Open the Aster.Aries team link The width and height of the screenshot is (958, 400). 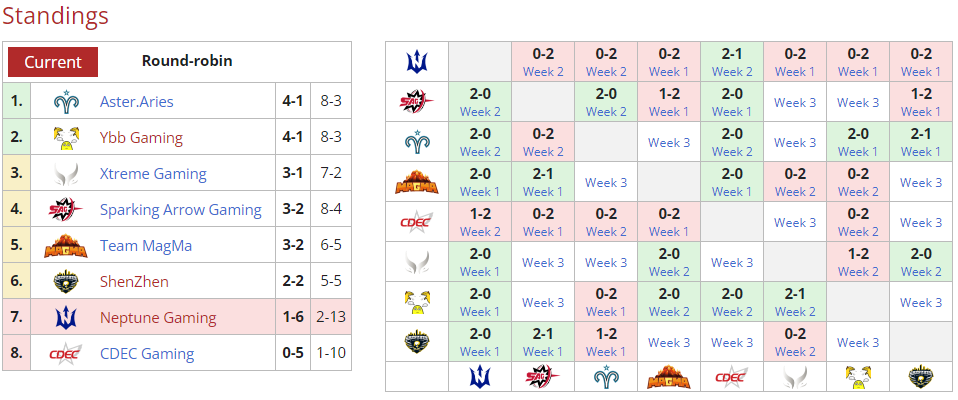137,101
